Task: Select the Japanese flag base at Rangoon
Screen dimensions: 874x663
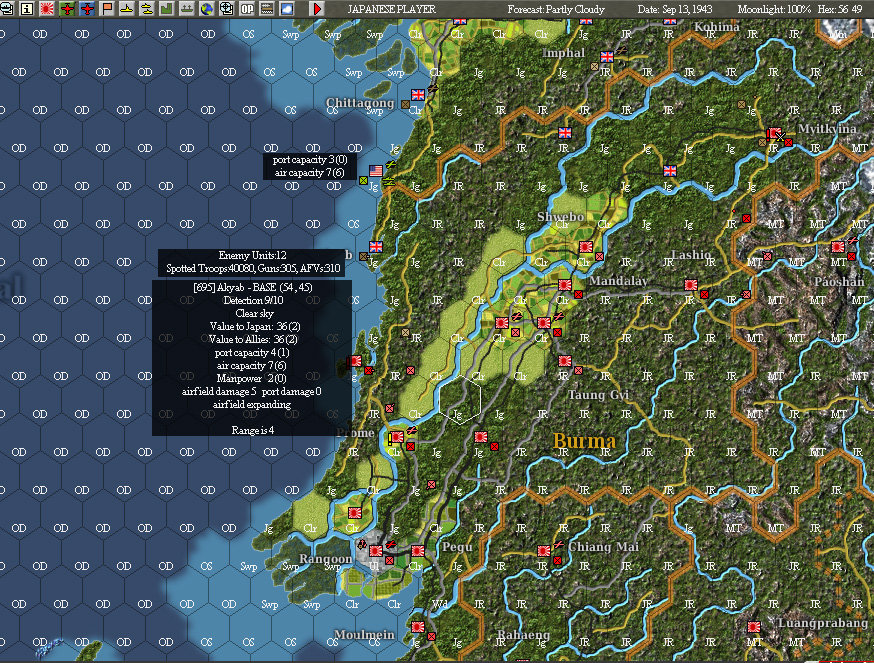Action: point(376,551)
